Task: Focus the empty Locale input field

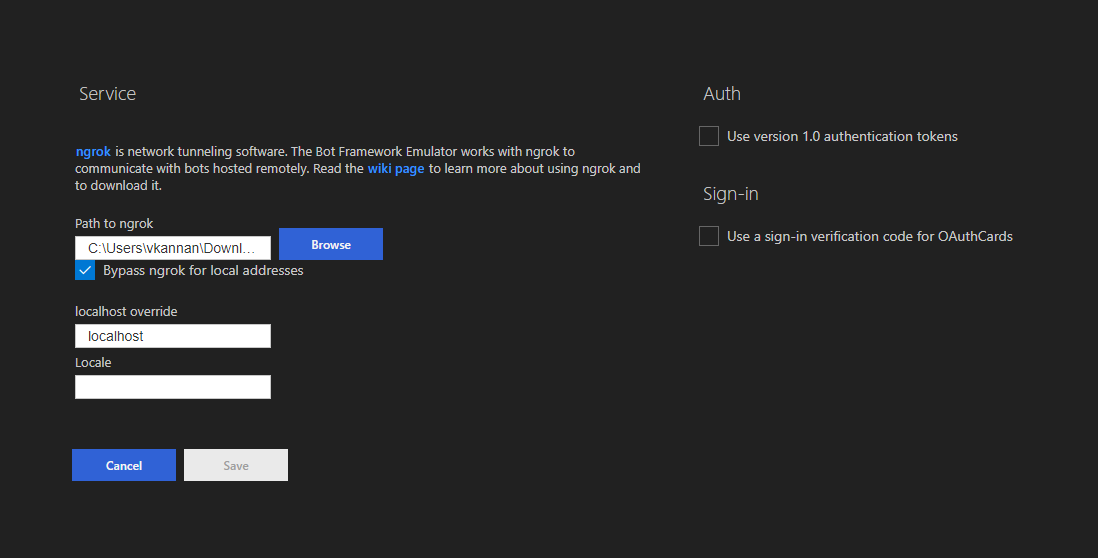Action: pyautogui.click(x=173, y=387)
